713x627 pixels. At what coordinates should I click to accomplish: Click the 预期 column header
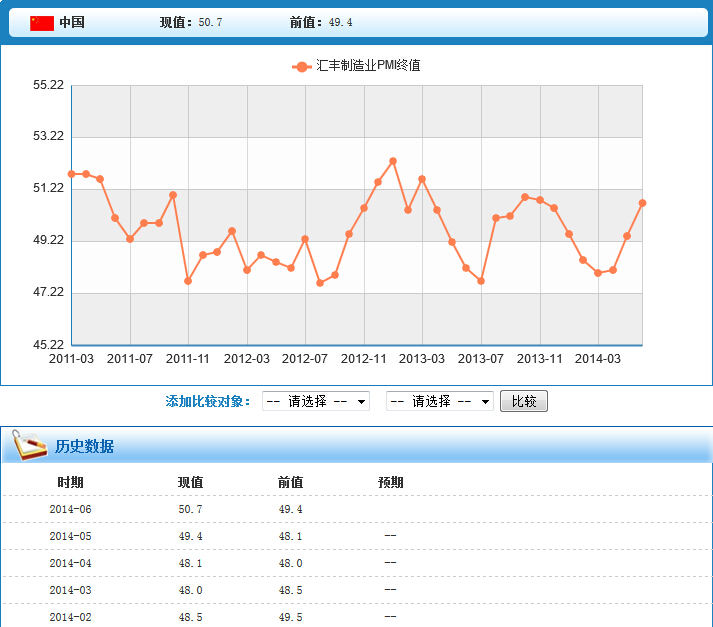pyautogui.click(x=390, y=483)
